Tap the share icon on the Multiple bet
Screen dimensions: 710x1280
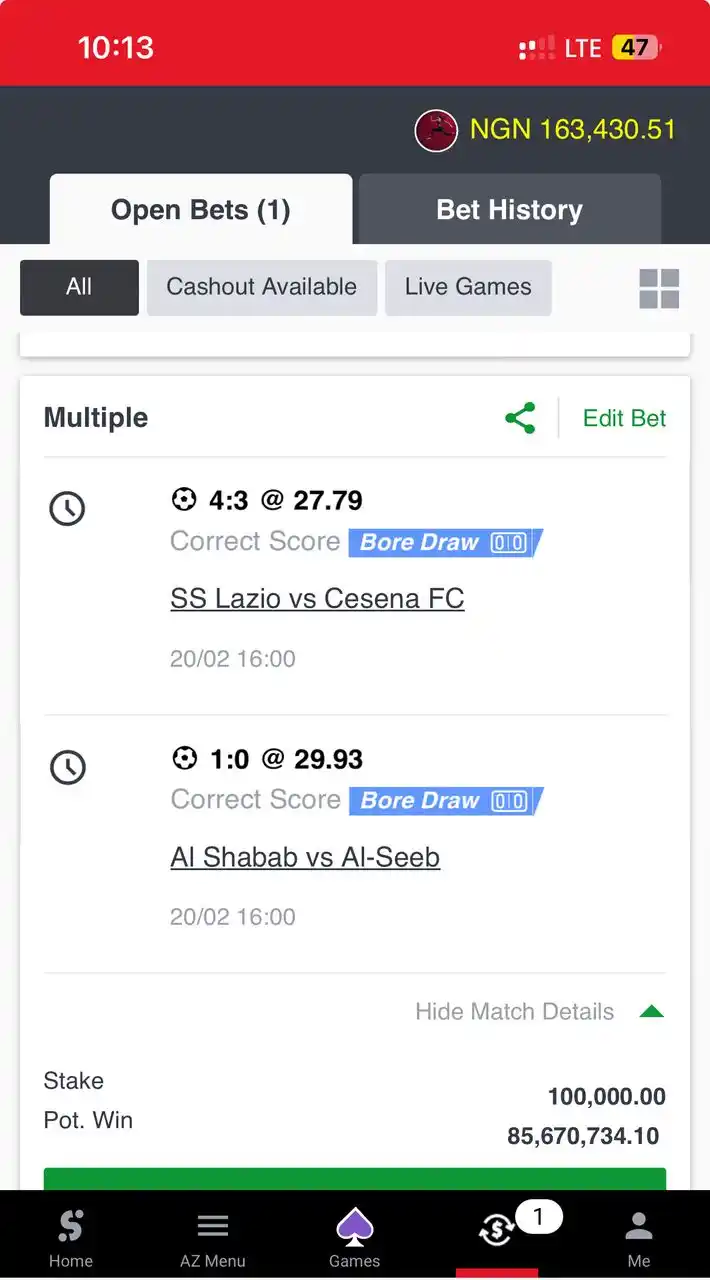[520, 418]
